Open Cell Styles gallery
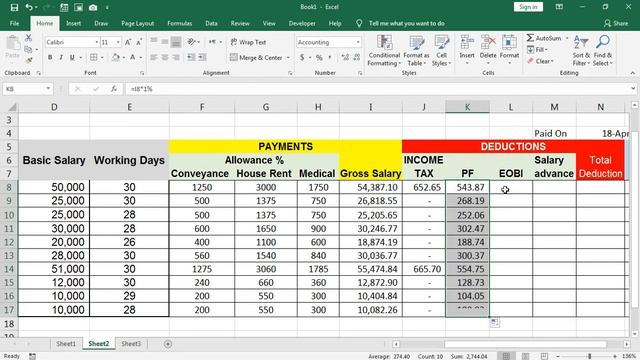This screenshot has width=640, height=360. (x=442, y=51)
